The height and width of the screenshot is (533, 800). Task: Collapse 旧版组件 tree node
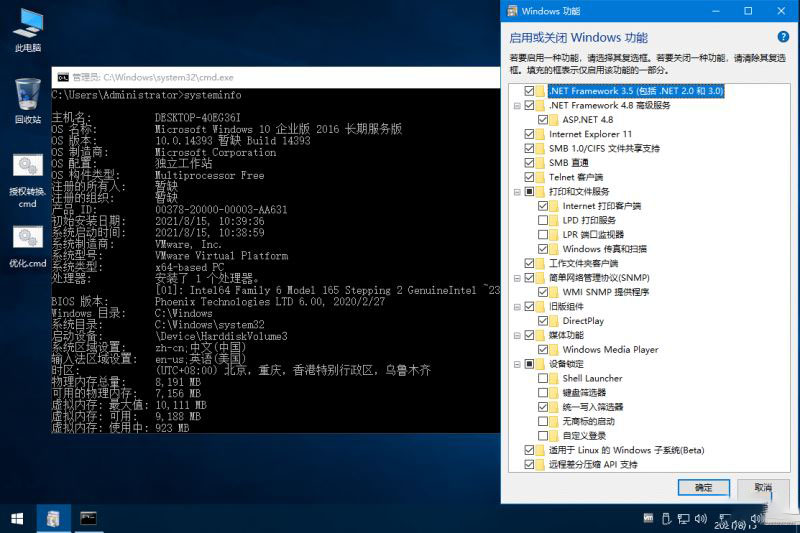click(517, 307)
